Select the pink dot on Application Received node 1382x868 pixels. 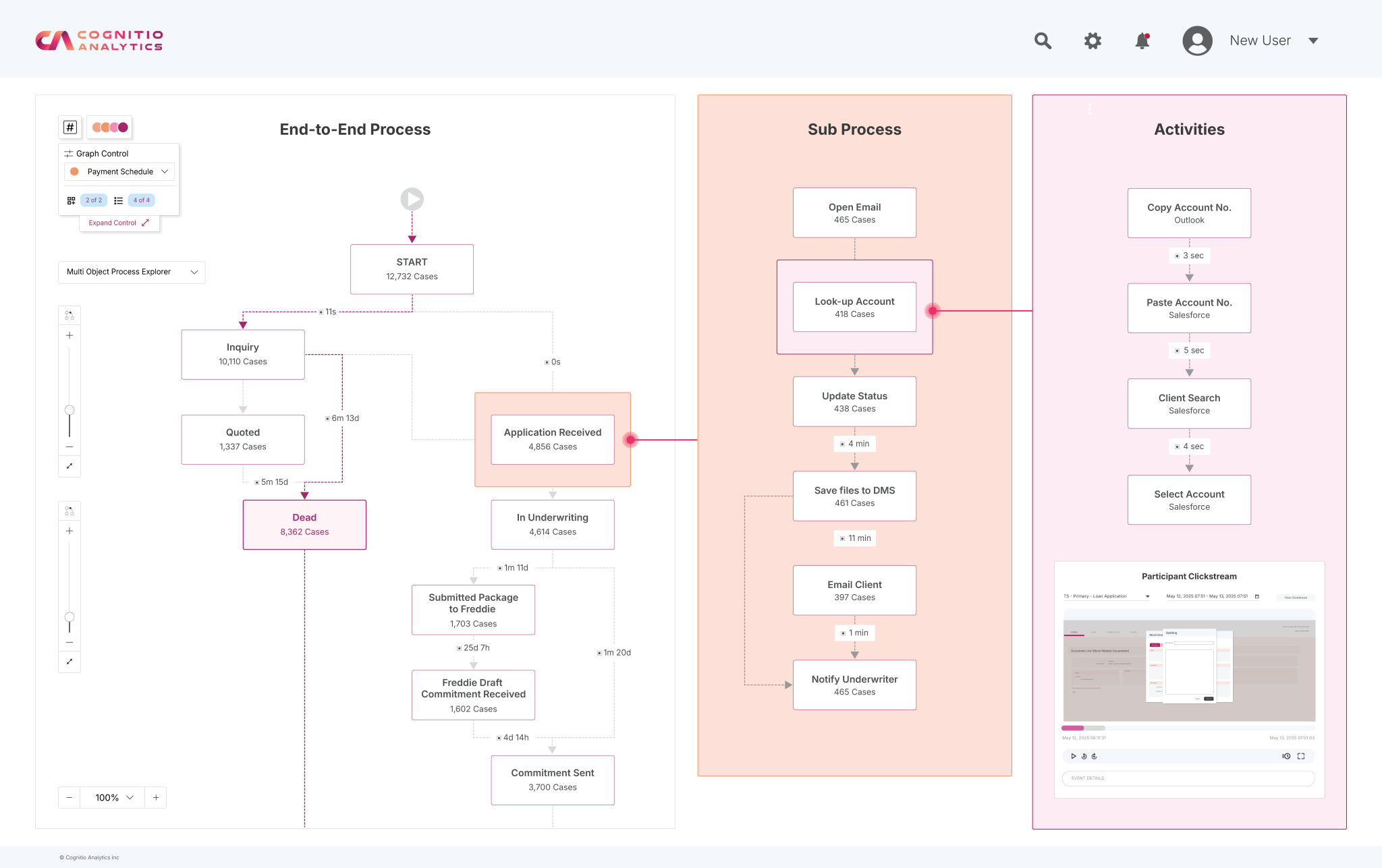click(630, 440)
